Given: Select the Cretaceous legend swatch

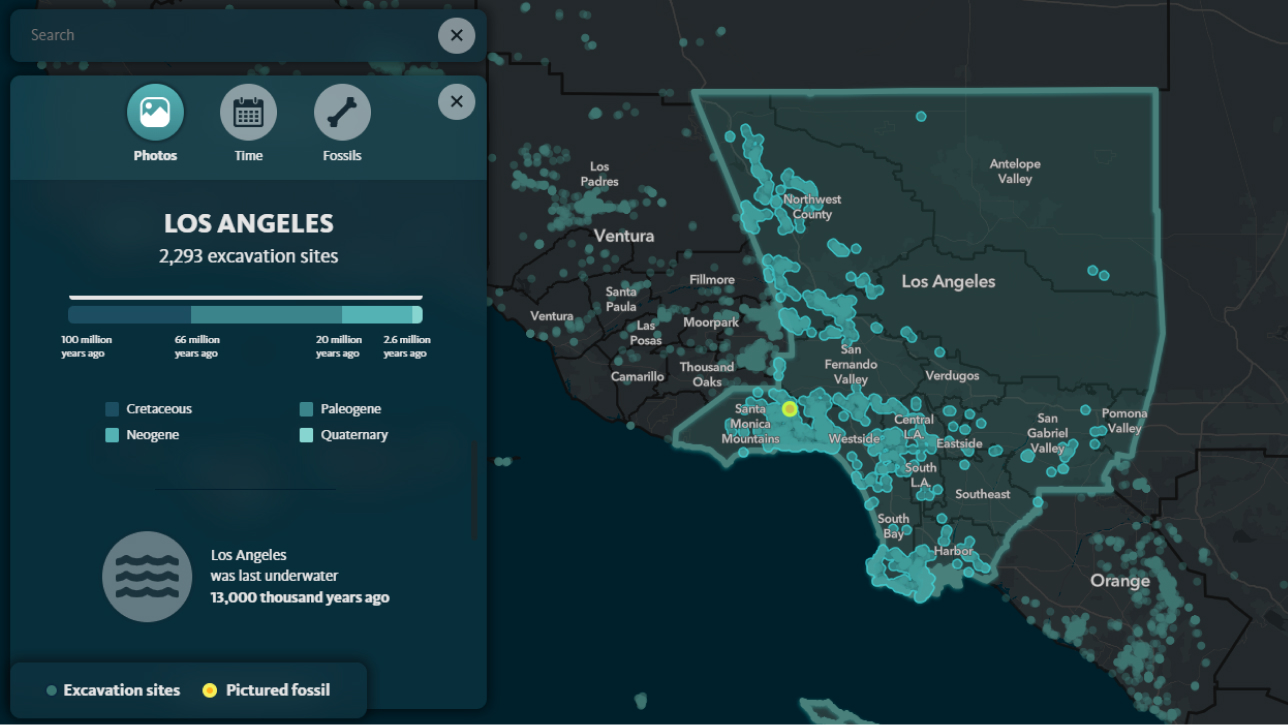Looking at the screenshot, I should pos(112,409).
